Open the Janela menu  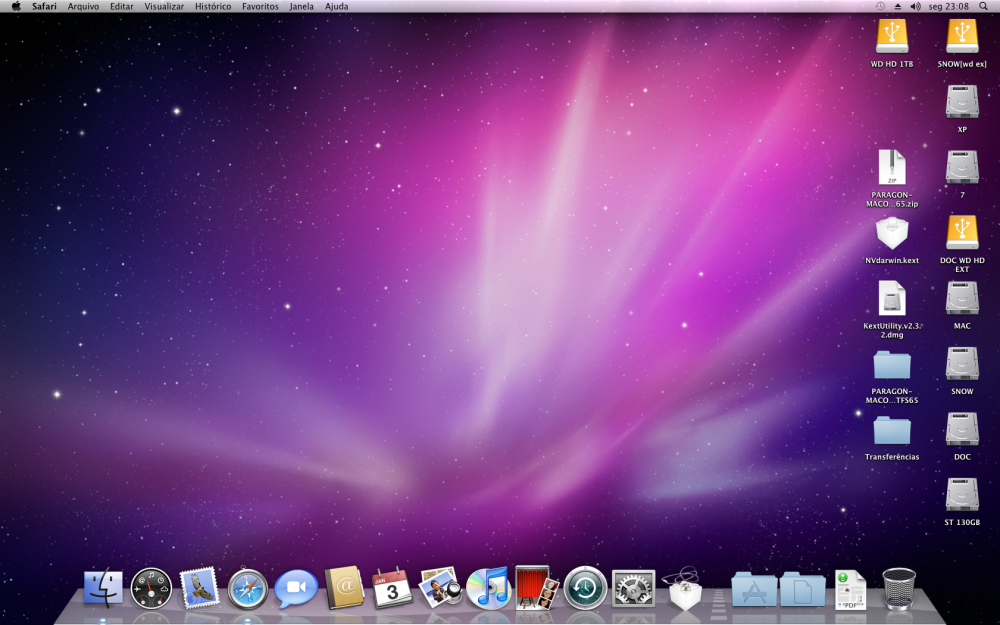[302, 6]
